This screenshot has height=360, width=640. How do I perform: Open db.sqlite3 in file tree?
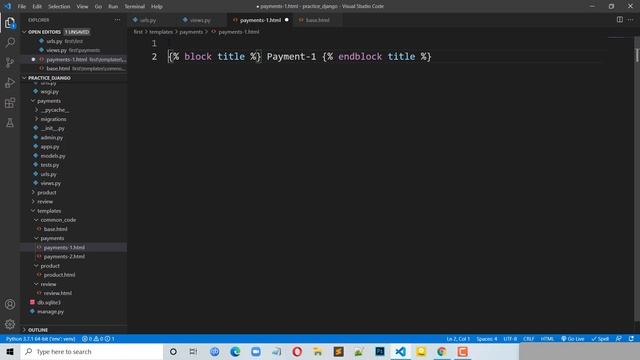click(x=49, y=302)
